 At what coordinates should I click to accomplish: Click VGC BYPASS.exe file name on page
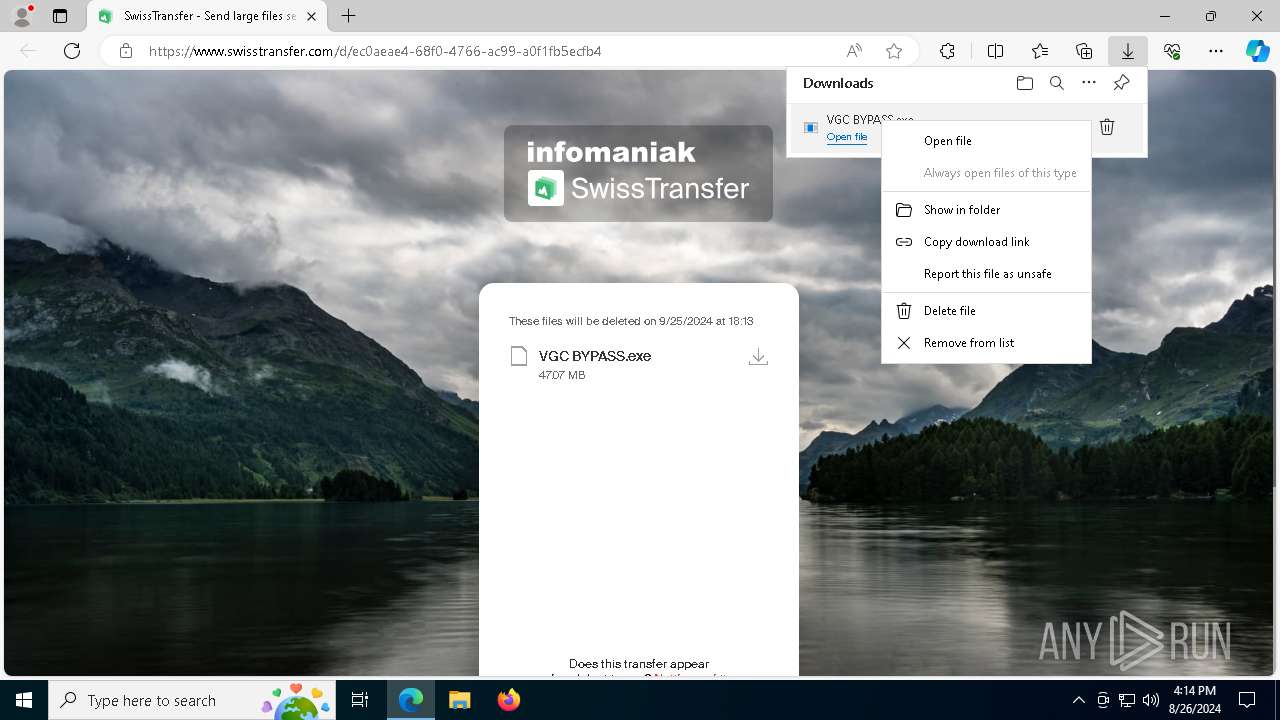coord(595,356)
